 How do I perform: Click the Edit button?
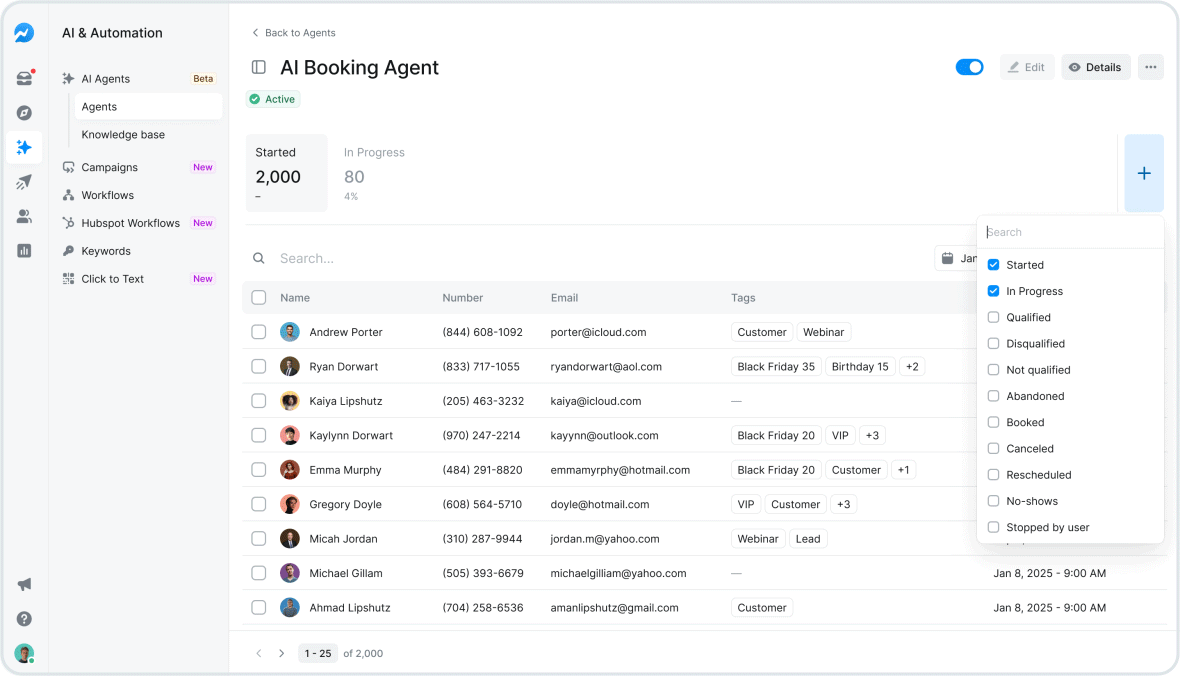(1026, 66)
